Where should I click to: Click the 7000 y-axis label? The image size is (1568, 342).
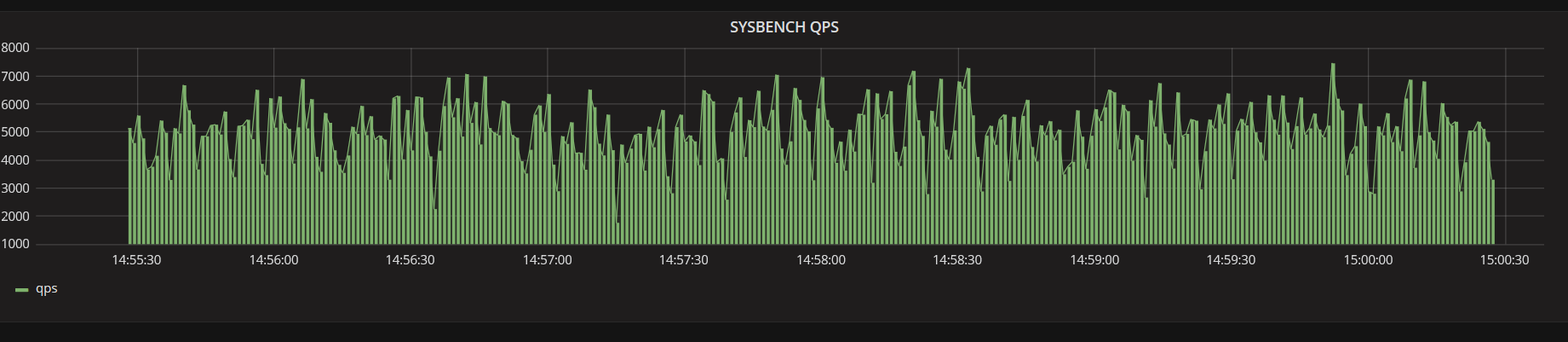click(x=15, y=76)
